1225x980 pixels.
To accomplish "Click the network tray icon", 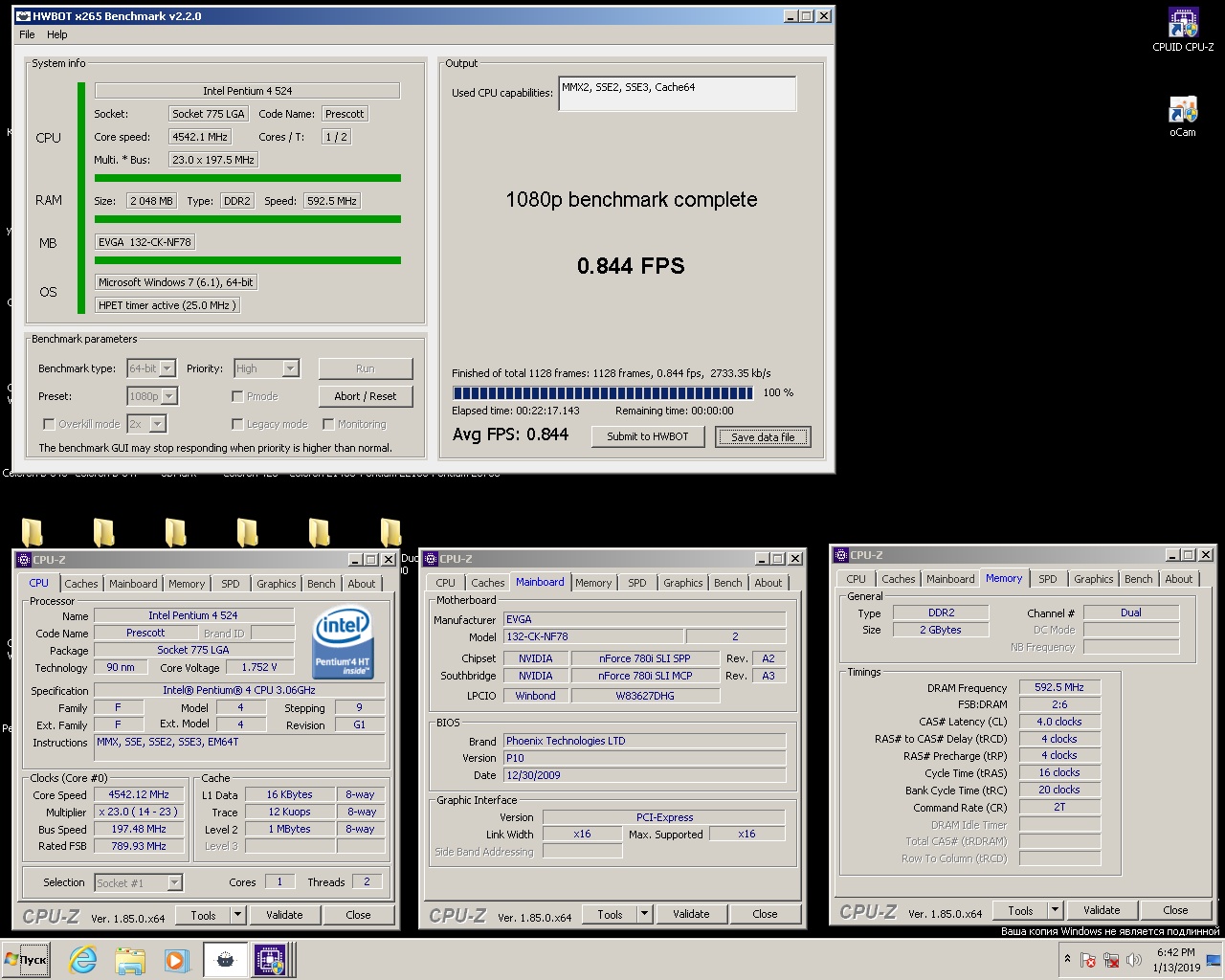I will coord(1111,960).
